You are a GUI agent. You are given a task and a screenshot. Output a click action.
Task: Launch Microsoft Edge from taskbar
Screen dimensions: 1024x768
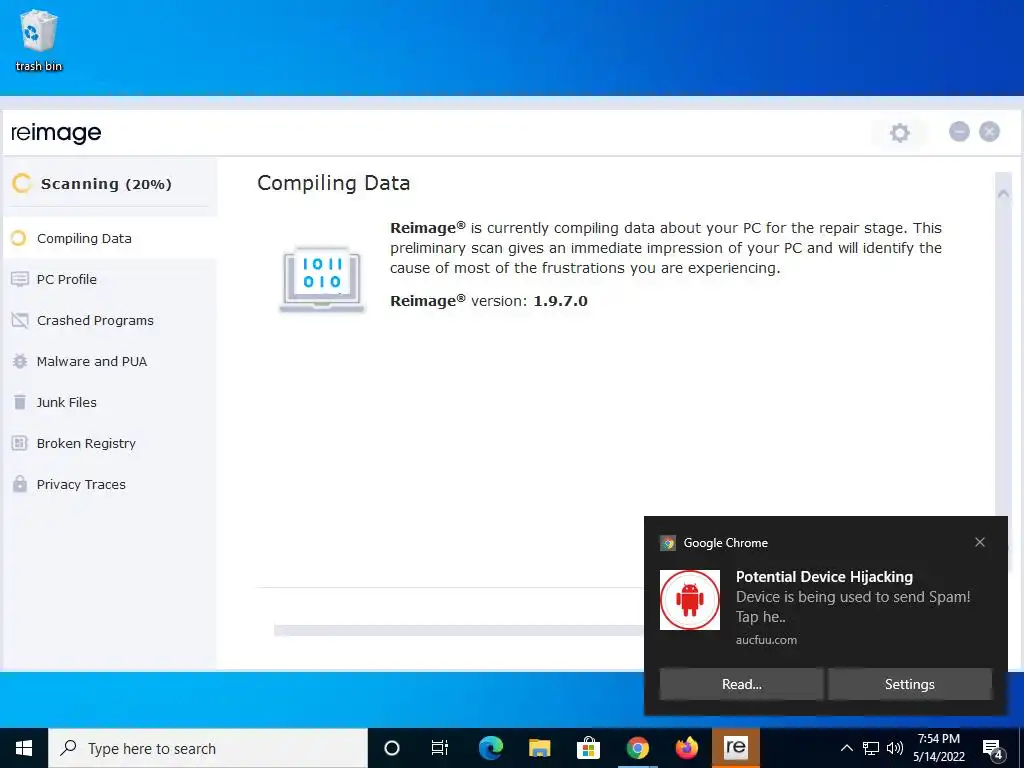click(490, 748)
